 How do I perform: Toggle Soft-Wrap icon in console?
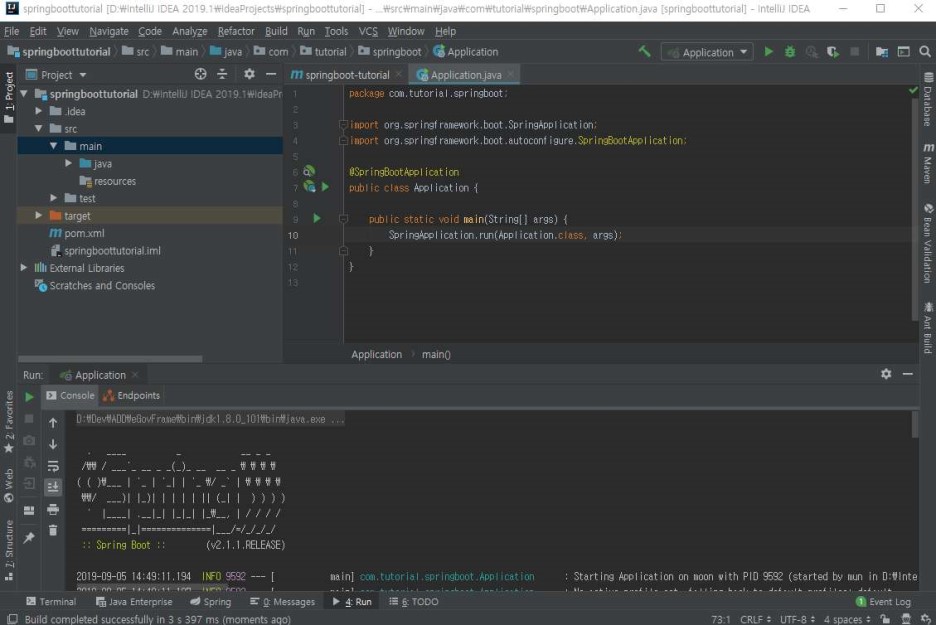[x=53, y=466]
